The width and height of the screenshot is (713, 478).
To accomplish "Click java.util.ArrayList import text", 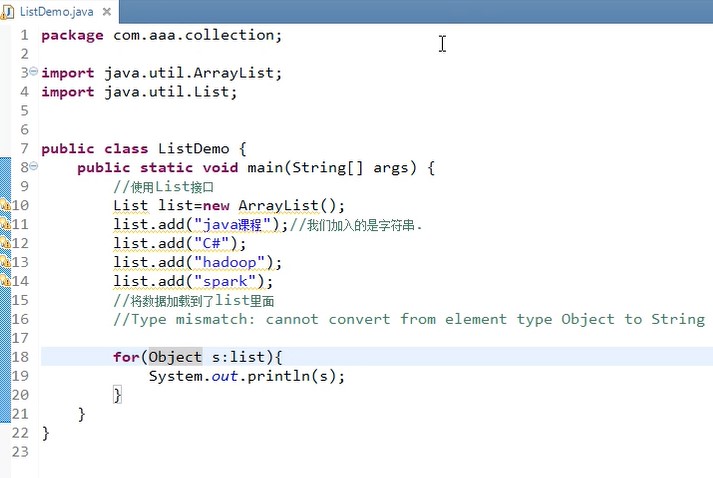I will click(x=189, y=73).
